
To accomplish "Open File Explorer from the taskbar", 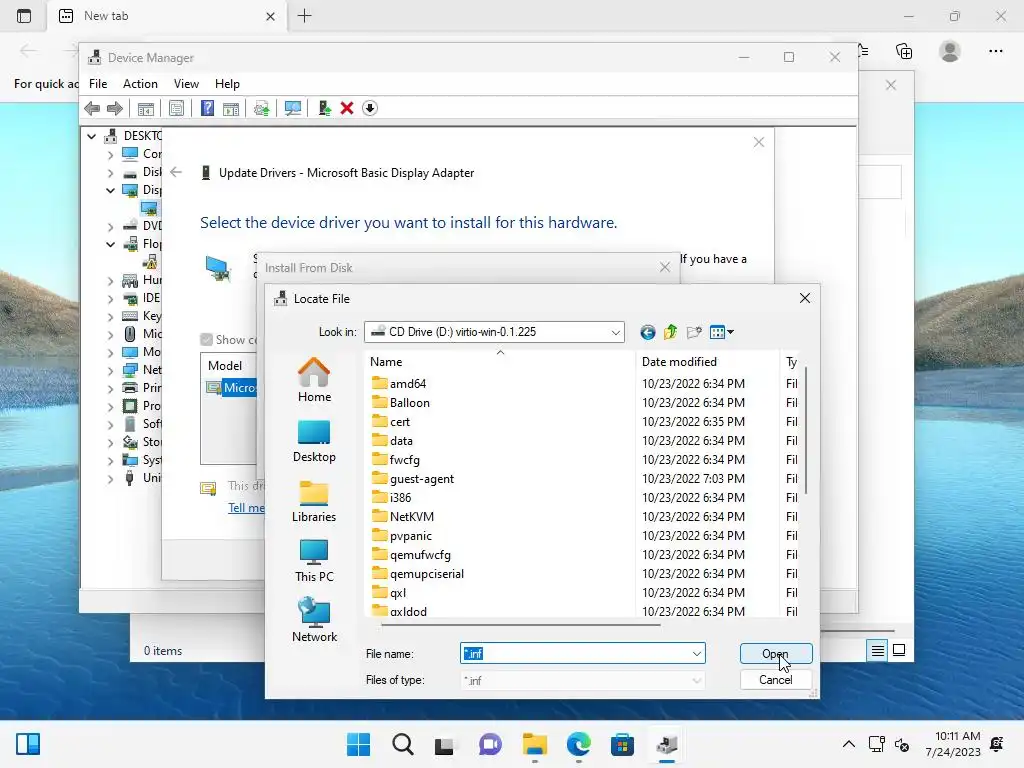I will point(535,744).
